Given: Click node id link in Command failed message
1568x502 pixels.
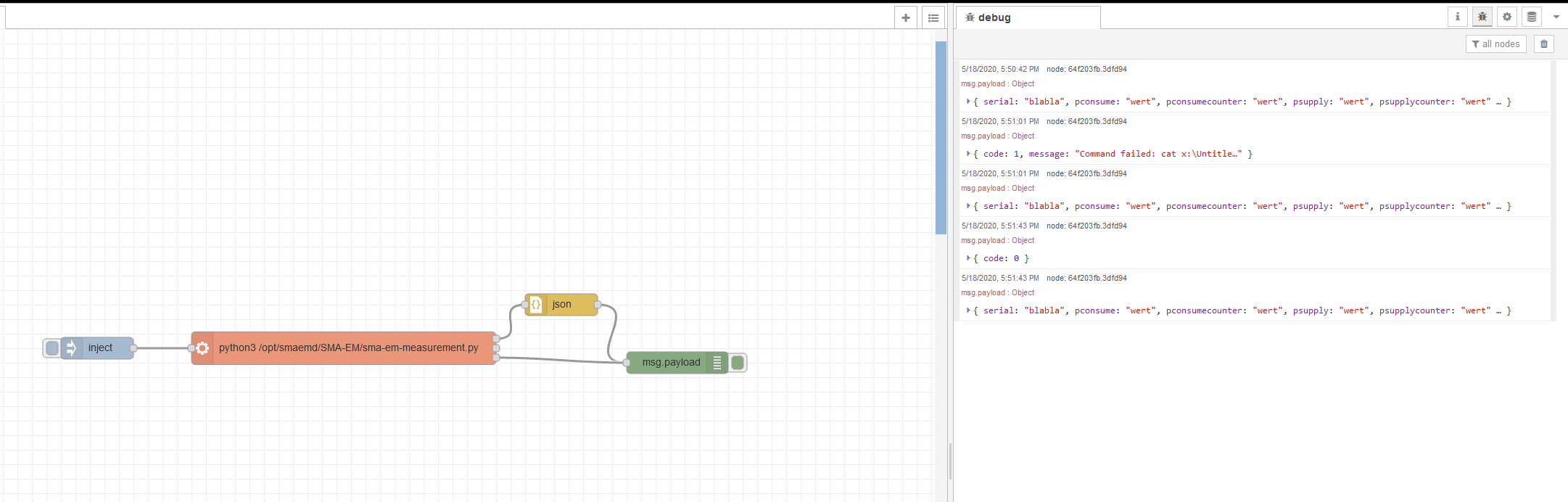Looking at the screenshot, I should point(1086,121).
